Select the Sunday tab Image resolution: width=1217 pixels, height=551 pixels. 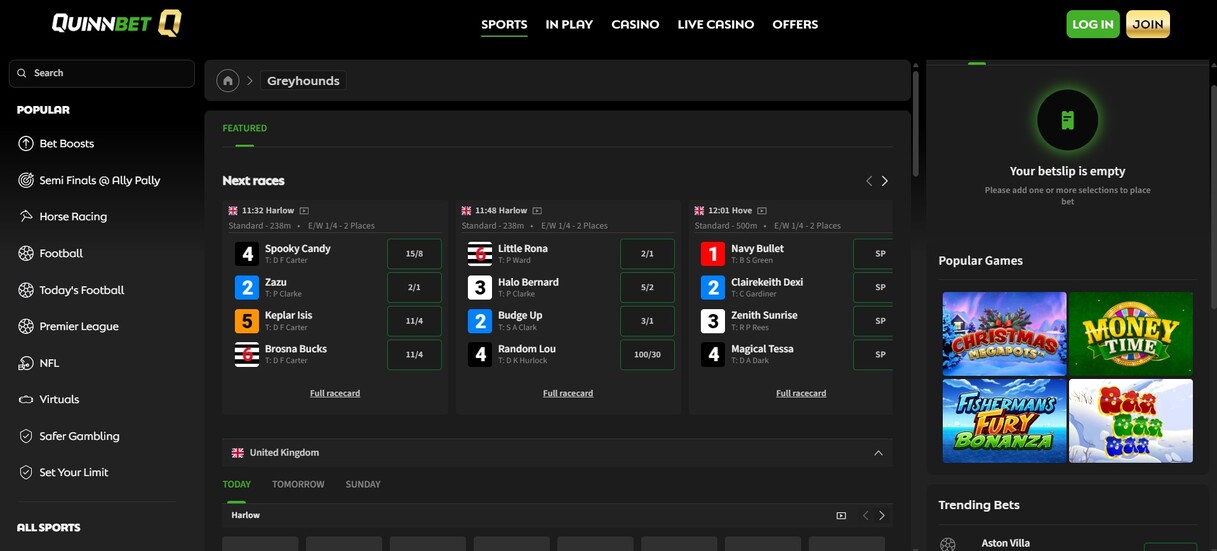click(x=363, y=484)
